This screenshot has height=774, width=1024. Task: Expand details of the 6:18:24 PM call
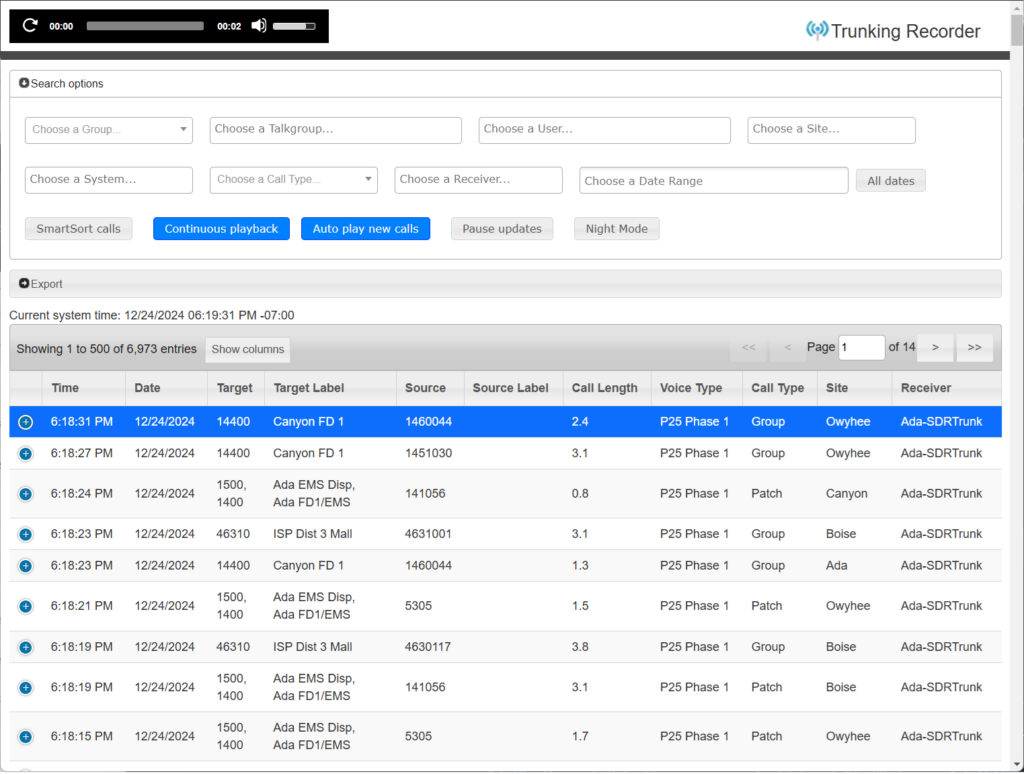25,494
